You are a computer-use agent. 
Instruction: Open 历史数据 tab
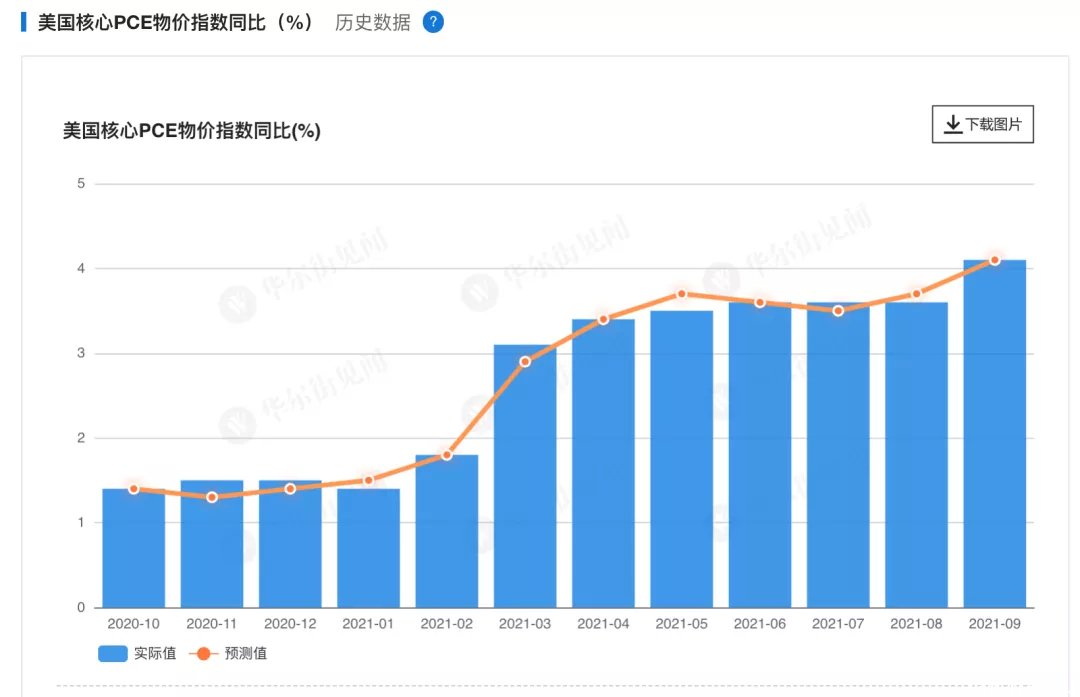click(373, 23)
